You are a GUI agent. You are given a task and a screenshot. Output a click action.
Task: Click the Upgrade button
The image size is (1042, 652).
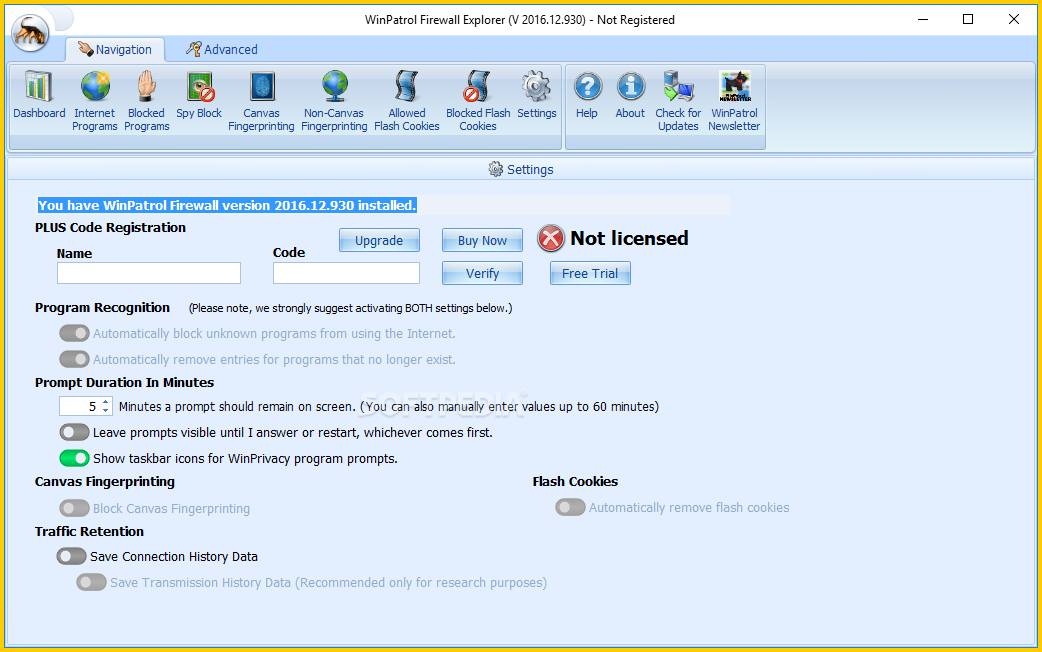[x=379, y=241]
